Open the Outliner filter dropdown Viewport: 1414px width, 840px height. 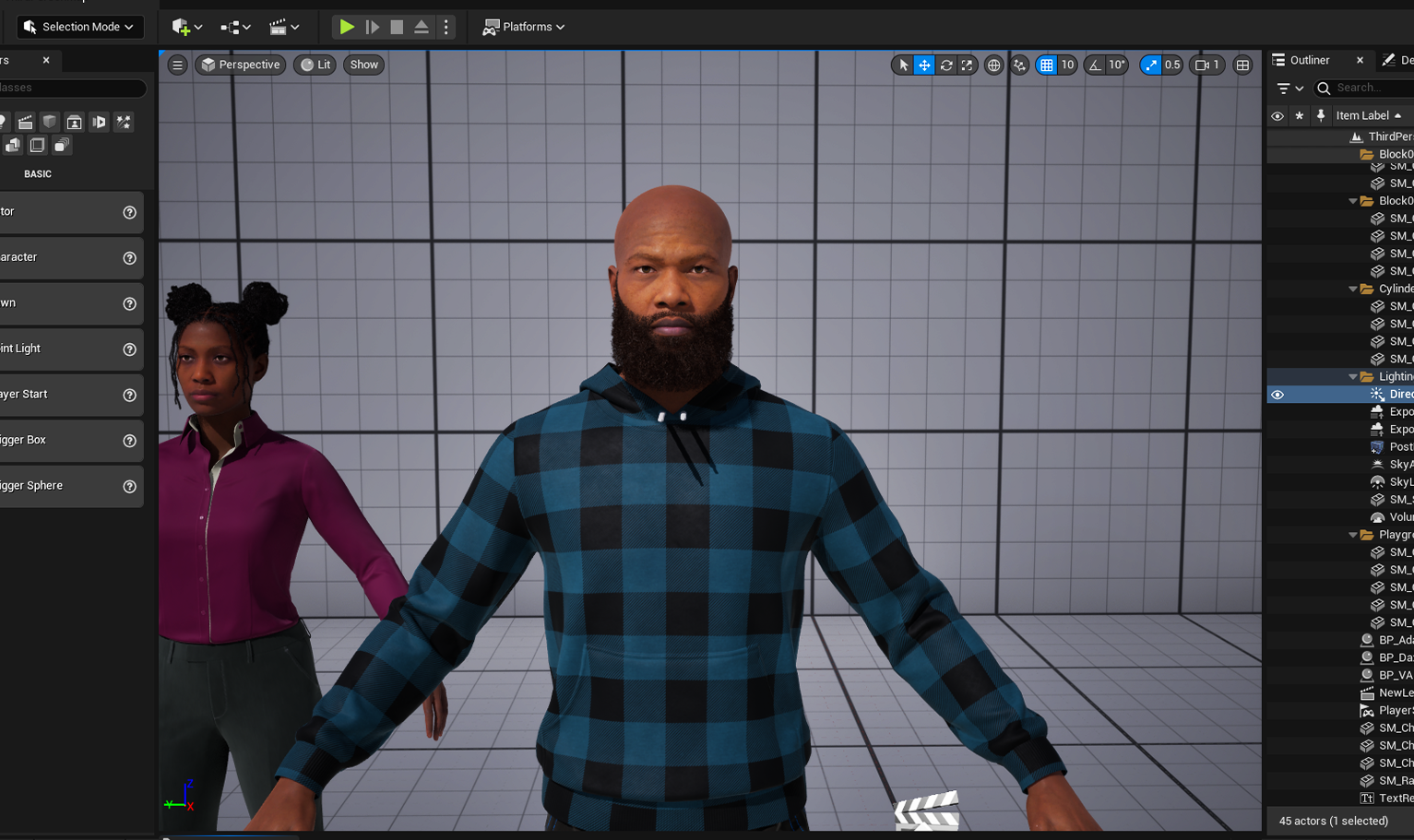coord(1289,89)
